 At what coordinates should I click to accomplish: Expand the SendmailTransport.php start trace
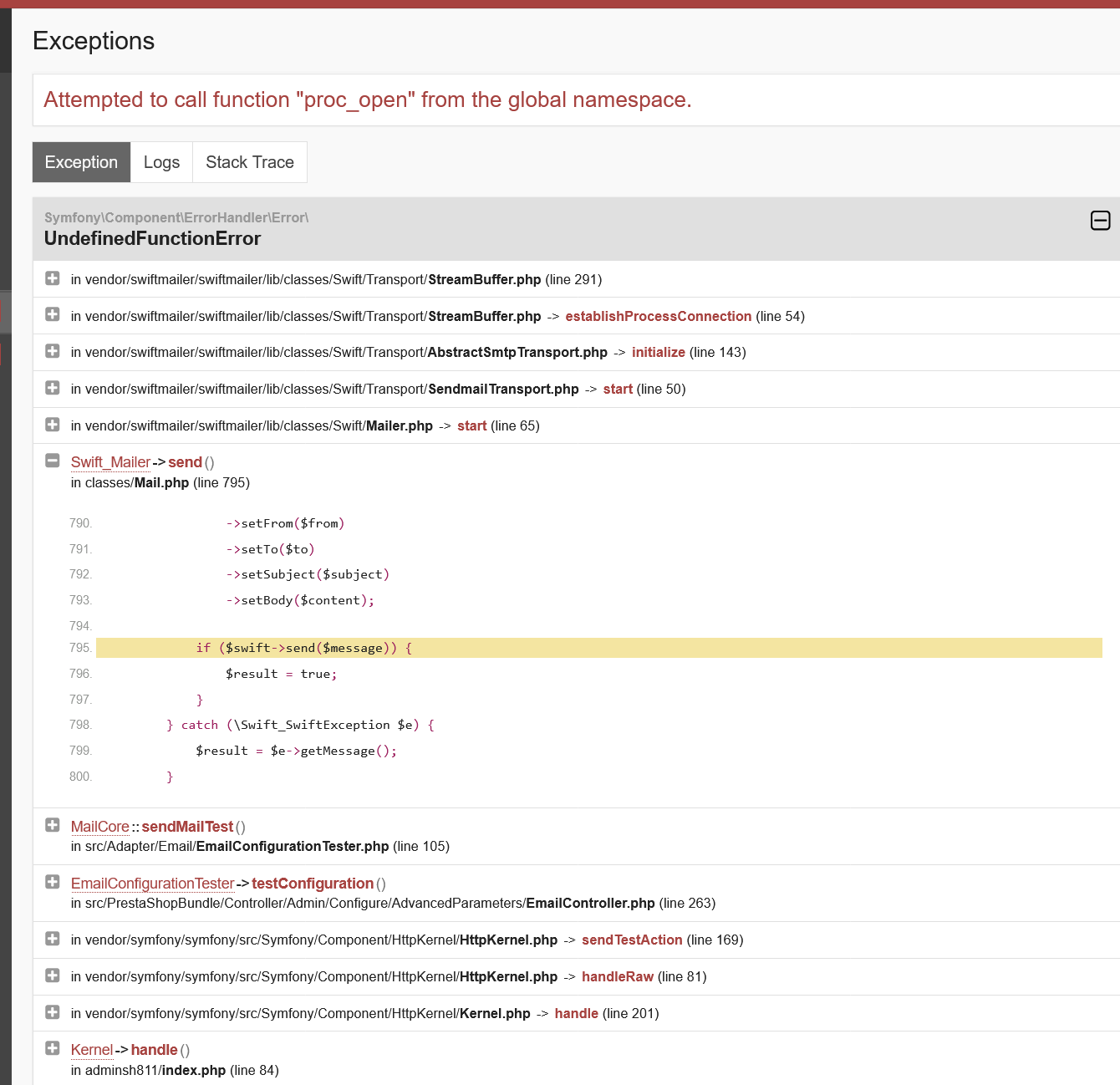53,388
